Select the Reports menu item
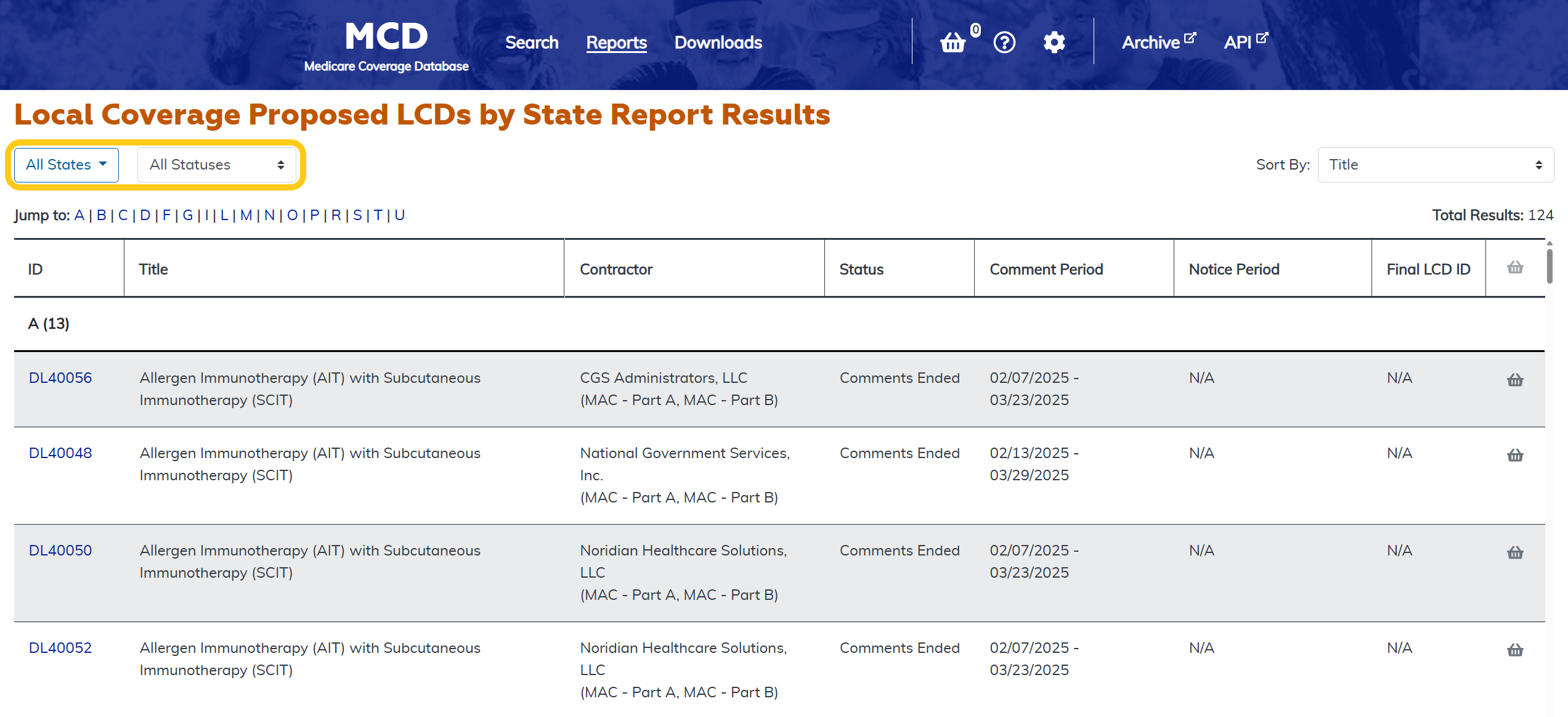 point(616,43)
